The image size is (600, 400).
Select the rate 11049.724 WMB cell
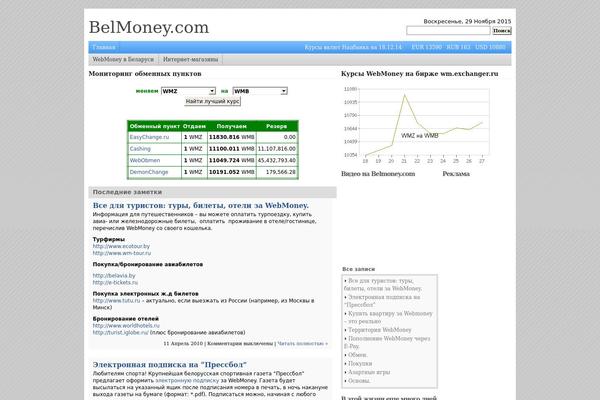(x=232, y=160)
